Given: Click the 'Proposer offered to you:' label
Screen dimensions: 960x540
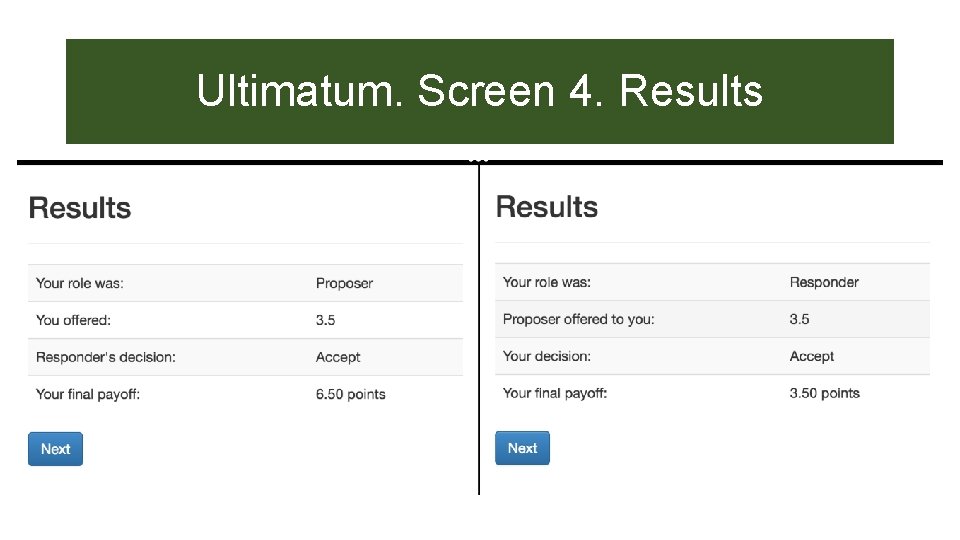Looking at the screenshot, I should [x=578, y=319].
